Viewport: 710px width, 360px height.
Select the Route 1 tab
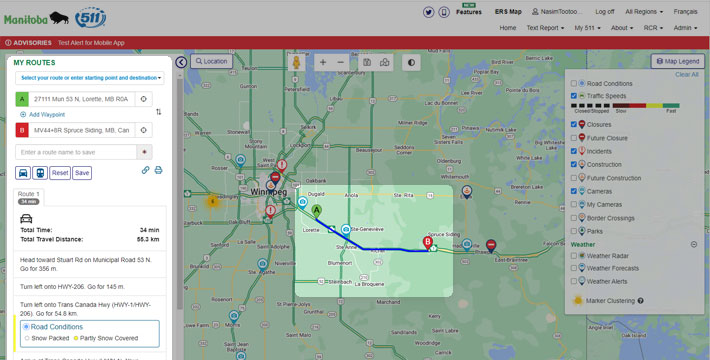(x=29, y=197)
